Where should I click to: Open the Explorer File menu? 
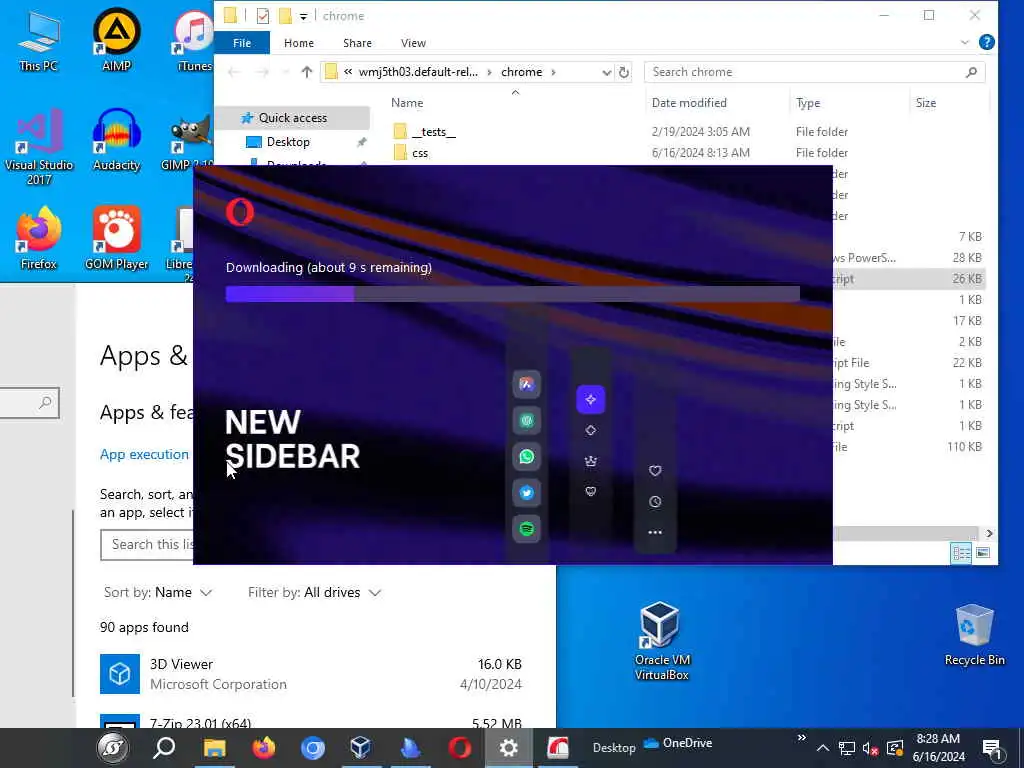(242, 43)
